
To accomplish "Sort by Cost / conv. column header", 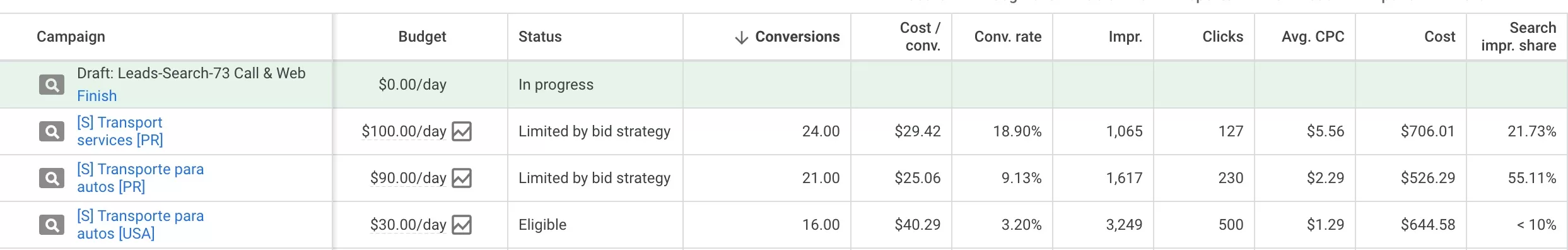I will [x=920, y=37].
